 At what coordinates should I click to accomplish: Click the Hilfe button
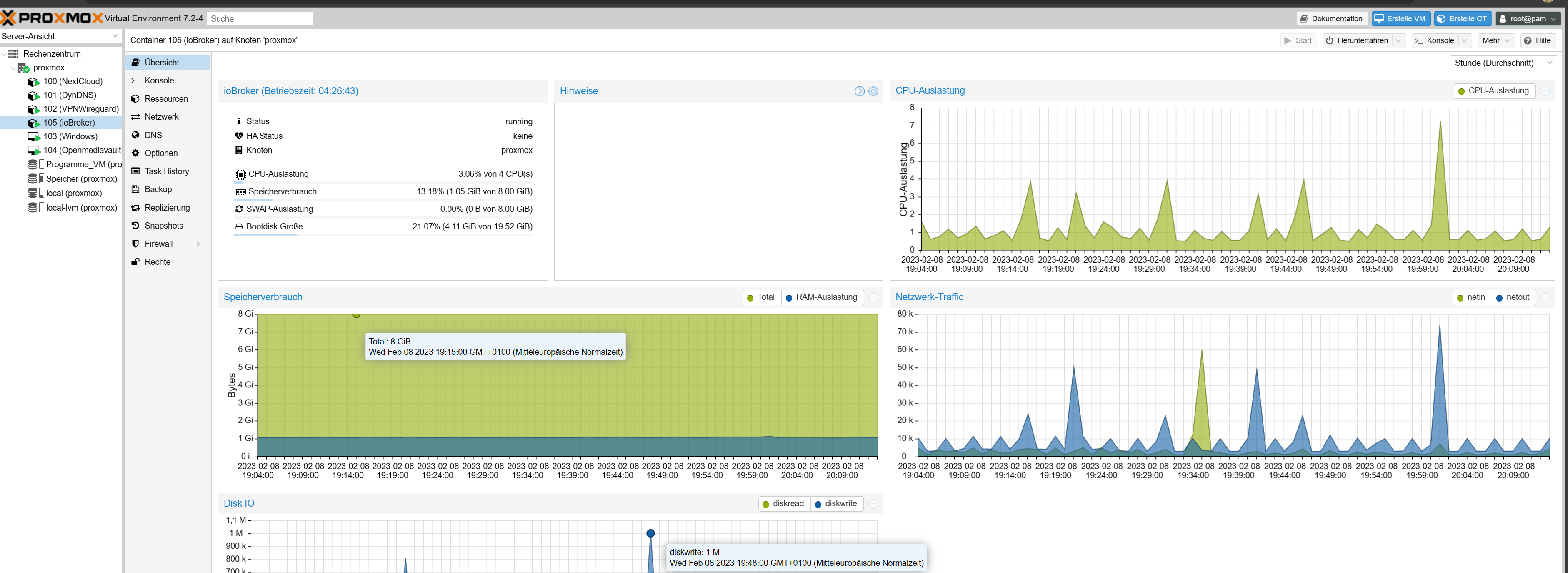pos(1538,40)
